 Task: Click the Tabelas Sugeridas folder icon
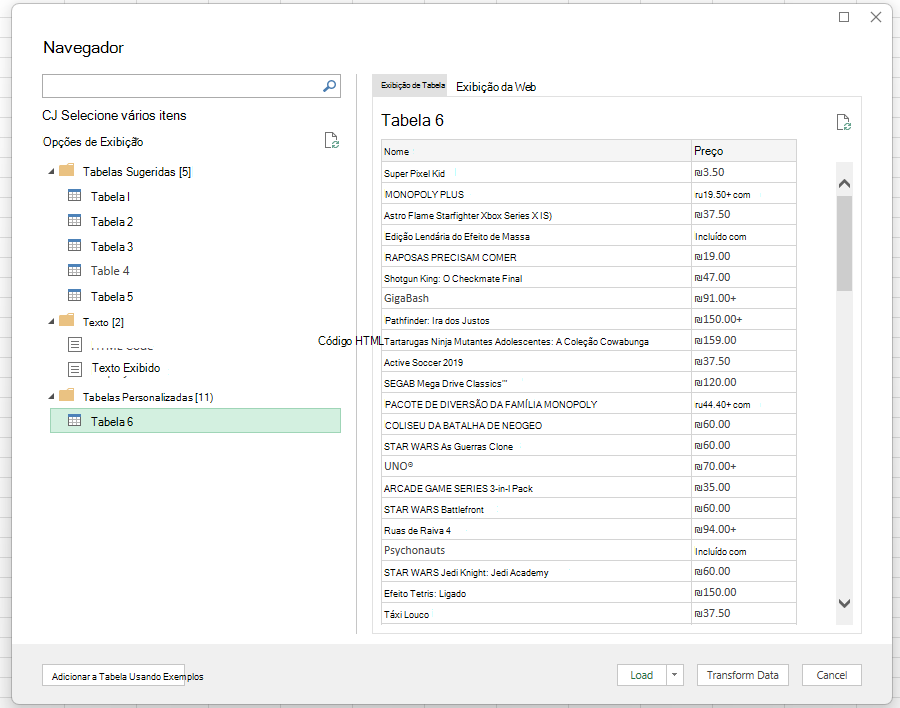coord(67,171)
